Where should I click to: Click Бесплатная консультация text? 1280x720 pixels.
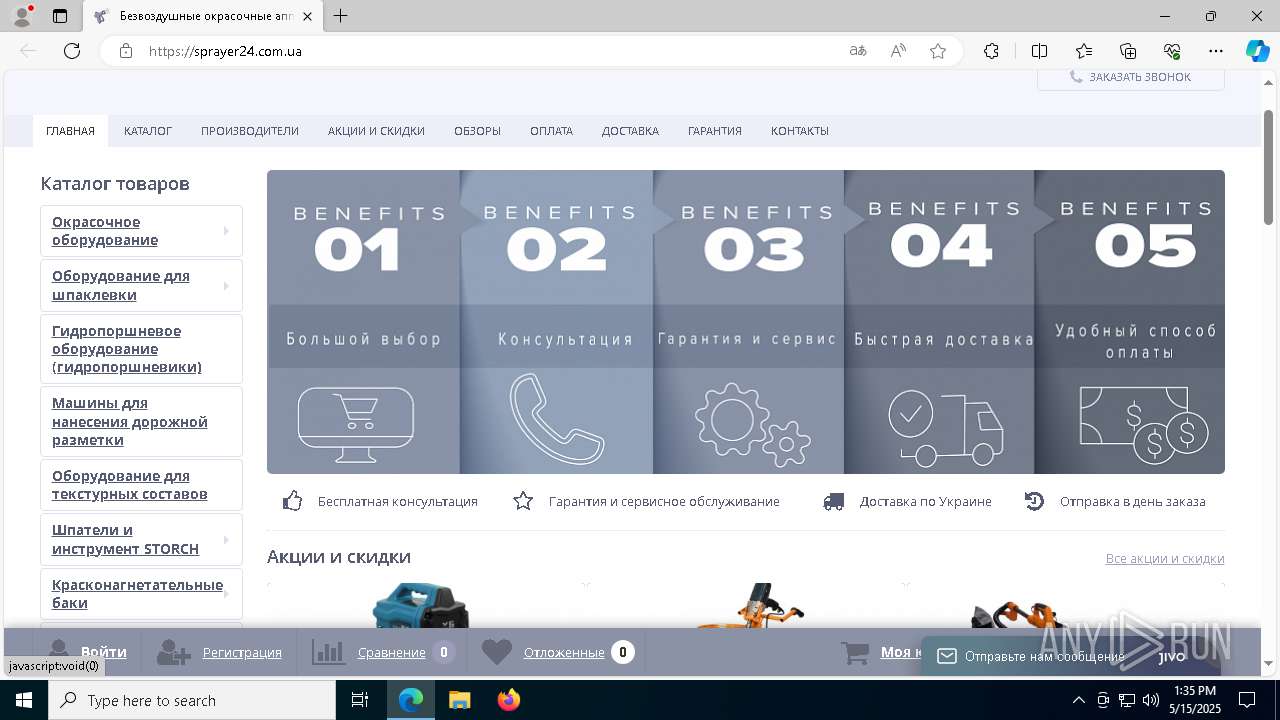(x=398, y=502)
